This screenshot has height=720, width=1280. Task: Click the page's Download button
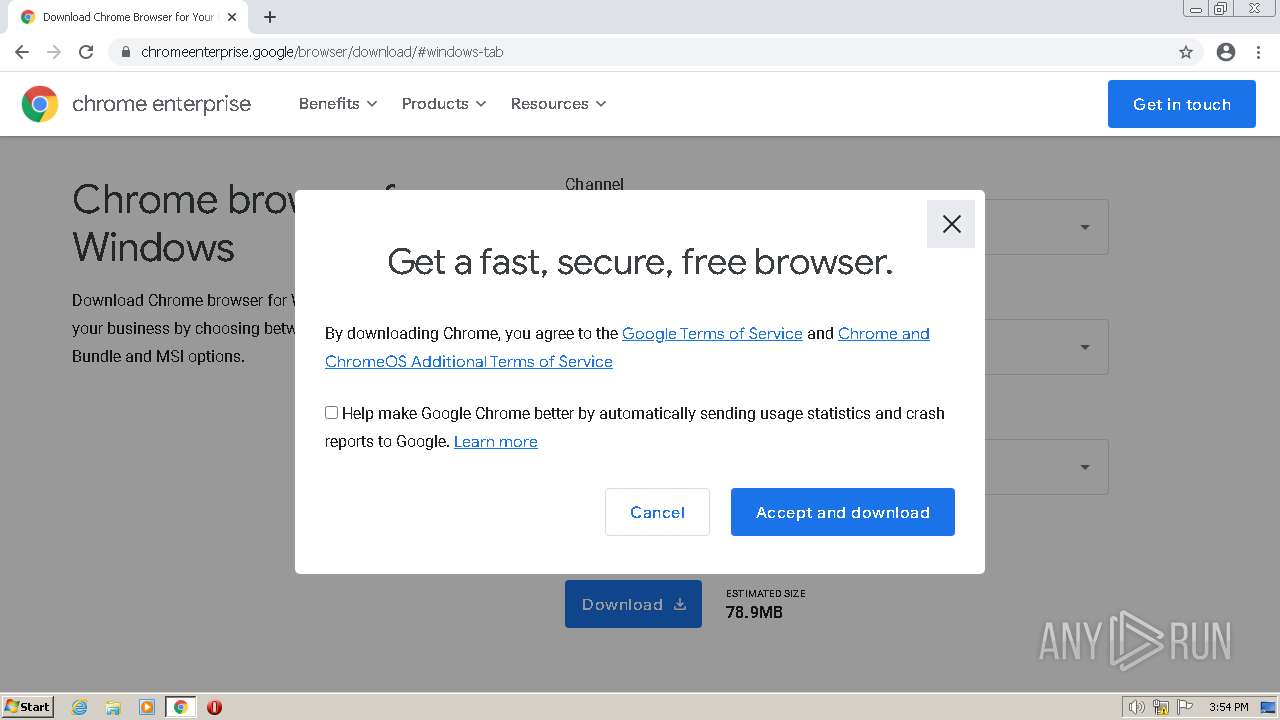point(633,604)
